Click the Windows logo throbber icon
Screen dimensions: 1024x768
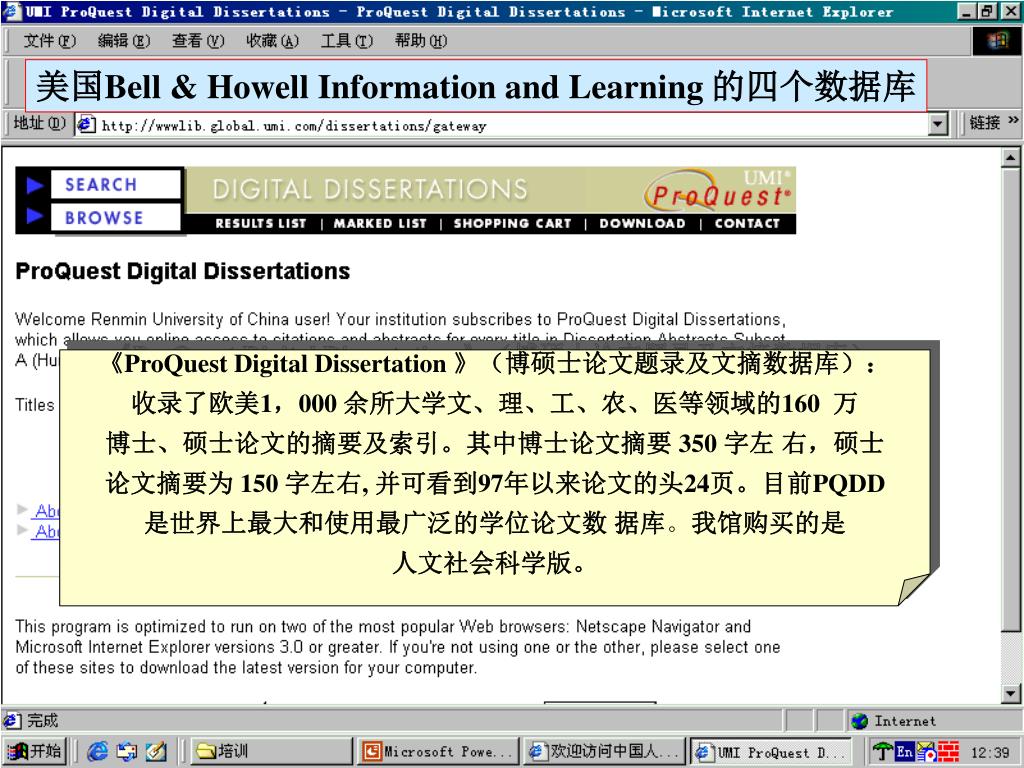coord(997,41)
